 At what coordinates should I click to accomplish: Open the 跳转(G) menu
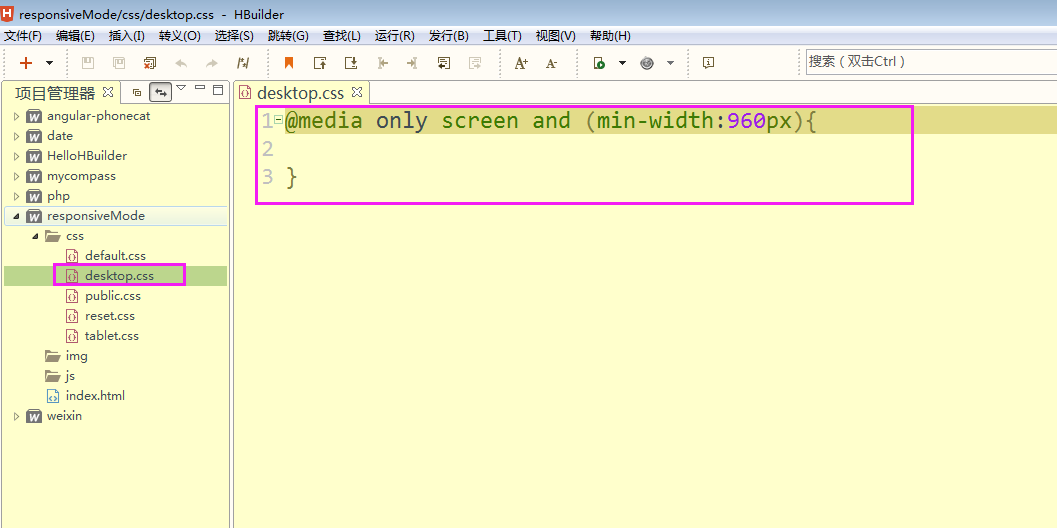pyautogui.click(x=288, y=36)
